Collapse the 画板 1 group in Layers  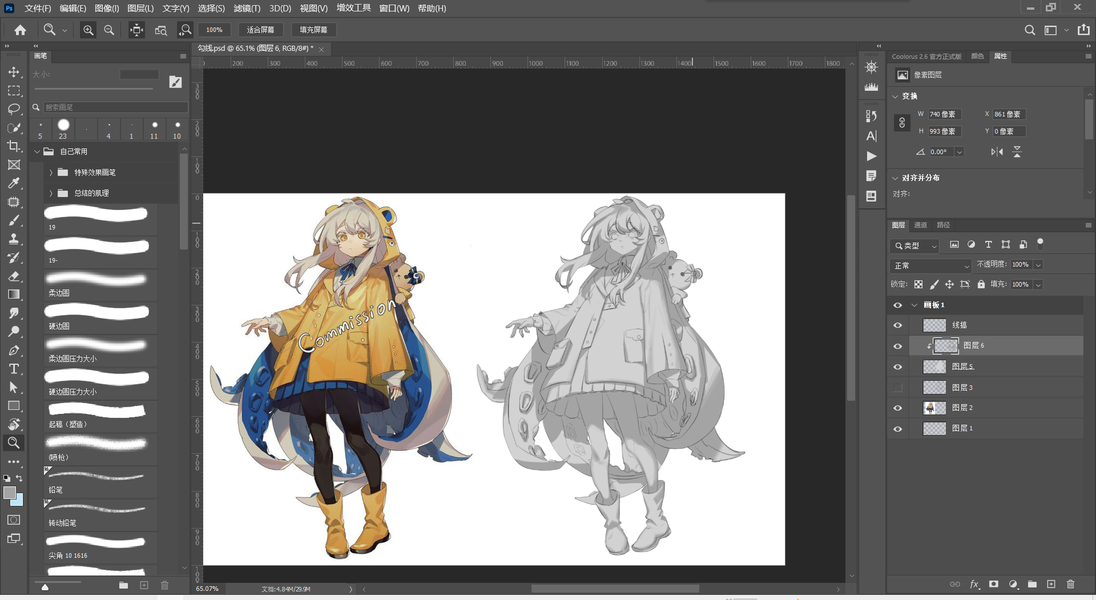[914, 305]
